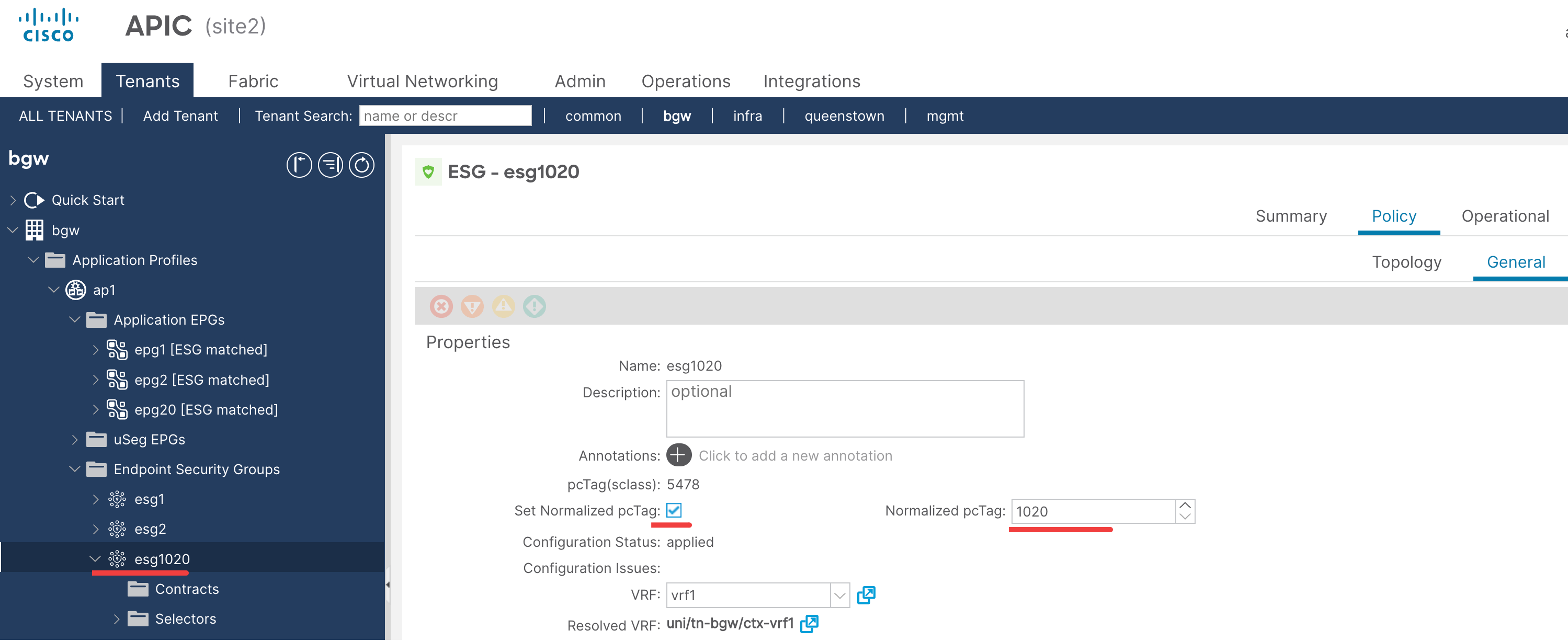Expand the esg2 node
This screenshot has width=1568, height=642.
96,530
